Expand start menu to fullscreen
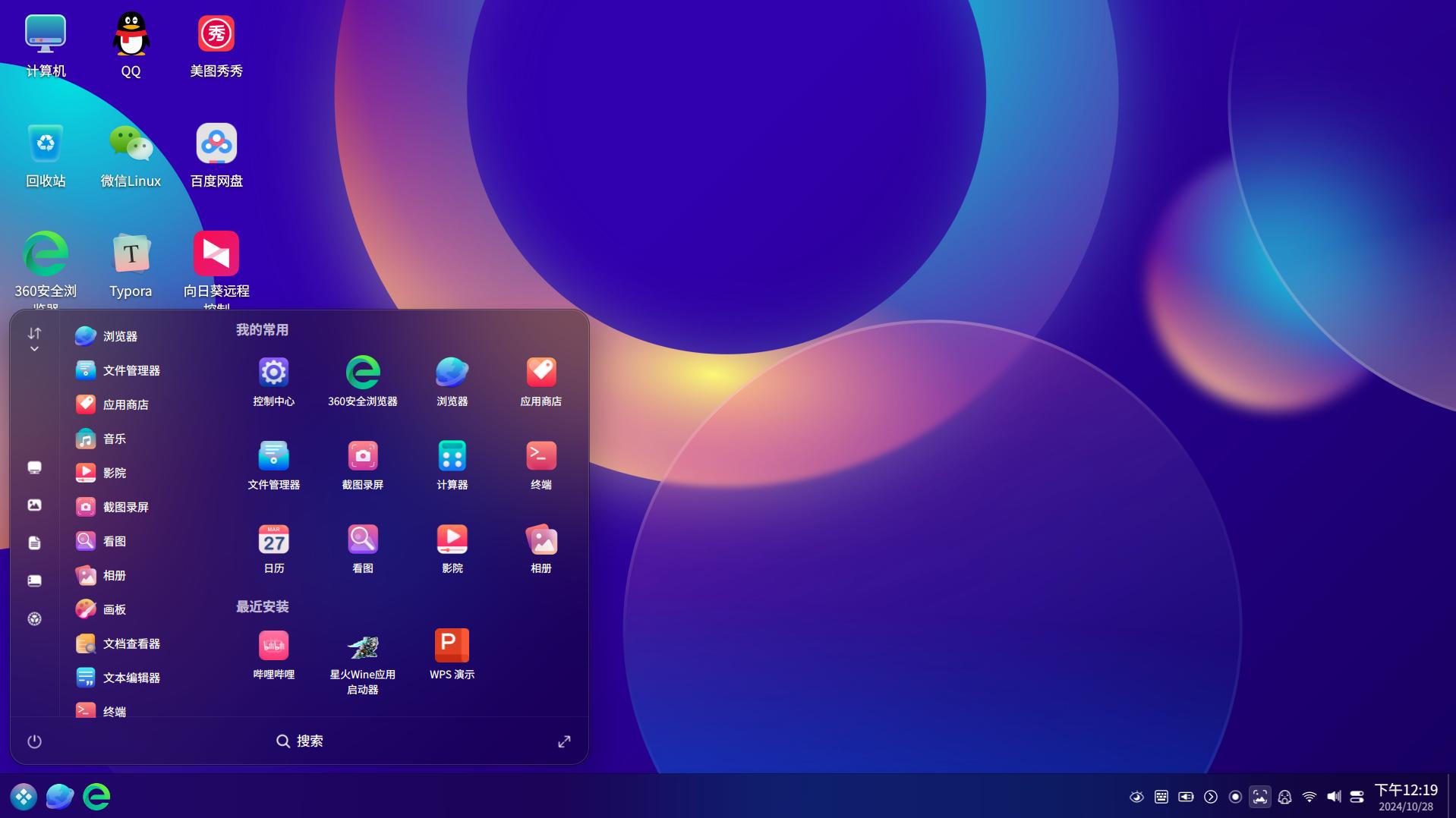 click(x=564, y=741)
